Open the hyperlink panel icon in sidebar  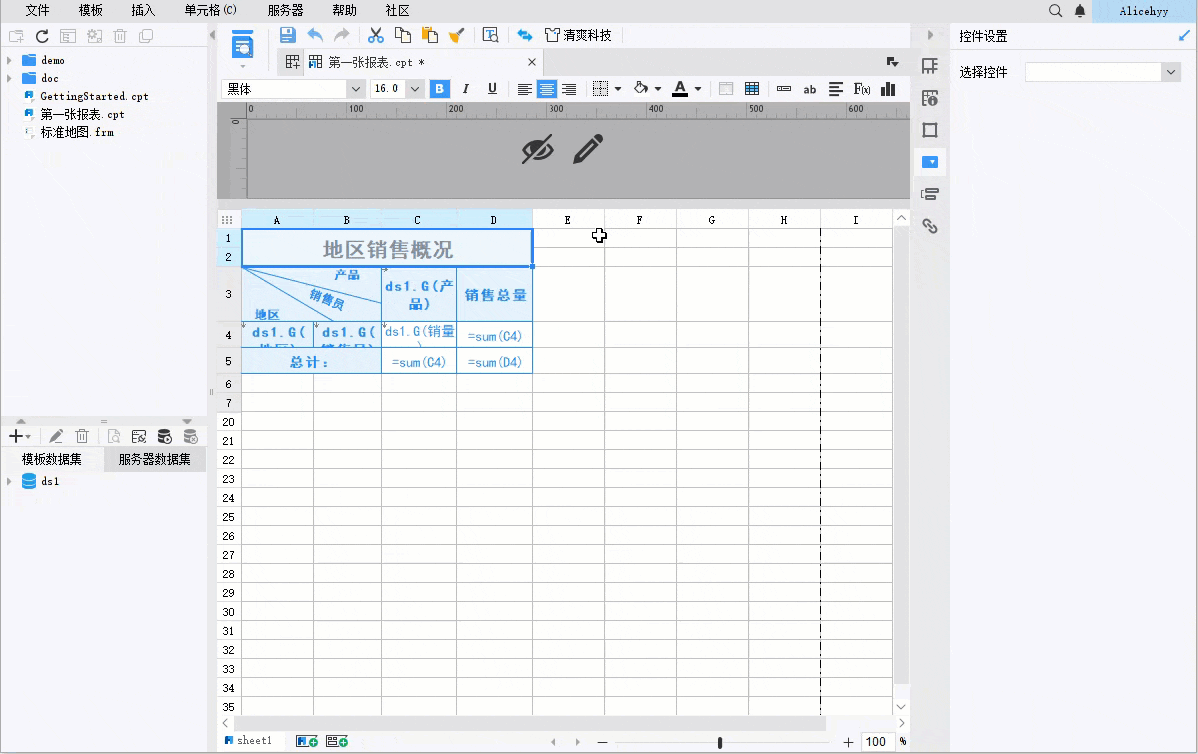pyautogui.click(x=930, y=226)
